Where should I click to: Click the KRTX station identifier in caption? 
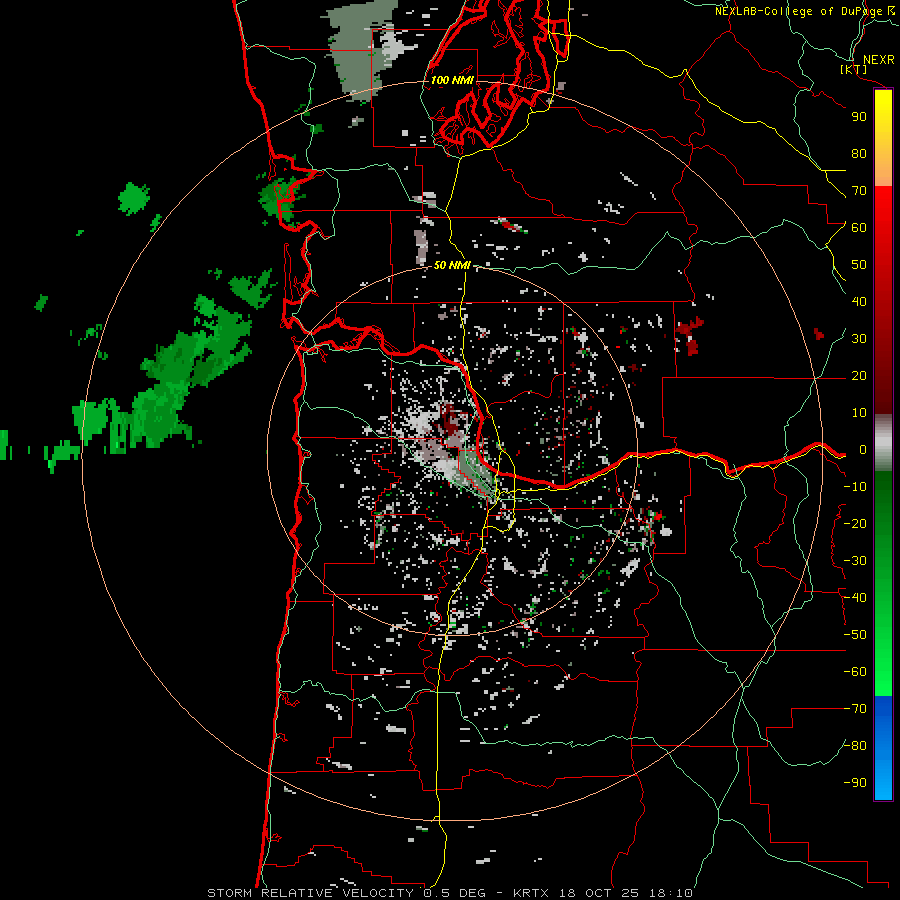point(531,893)
